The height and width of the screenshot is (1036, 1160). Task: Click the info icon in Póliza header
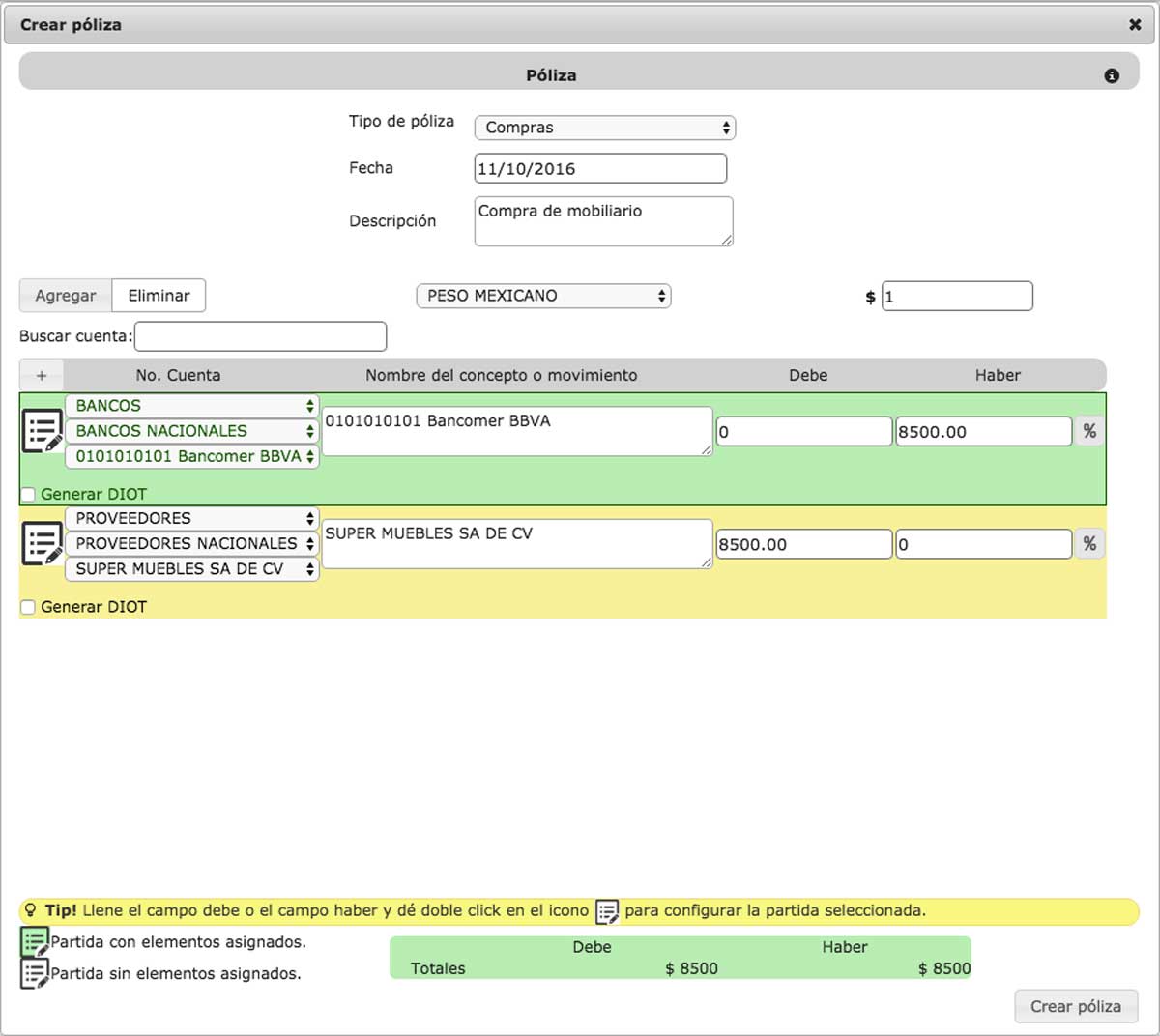tap(1112, 75)
